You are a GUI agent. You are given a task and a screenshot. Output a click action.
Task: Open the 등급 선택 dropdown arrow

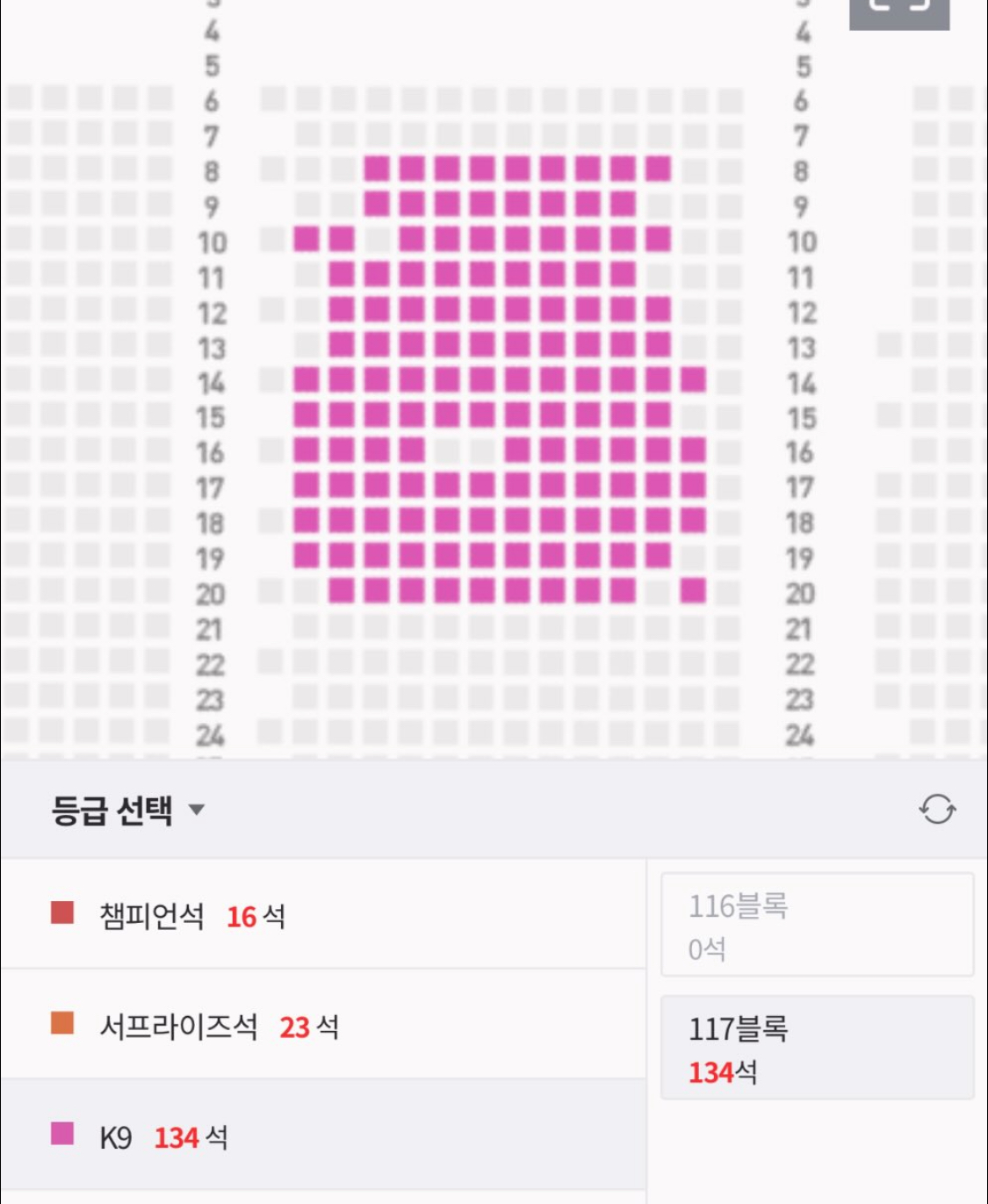tap(197, 810)
